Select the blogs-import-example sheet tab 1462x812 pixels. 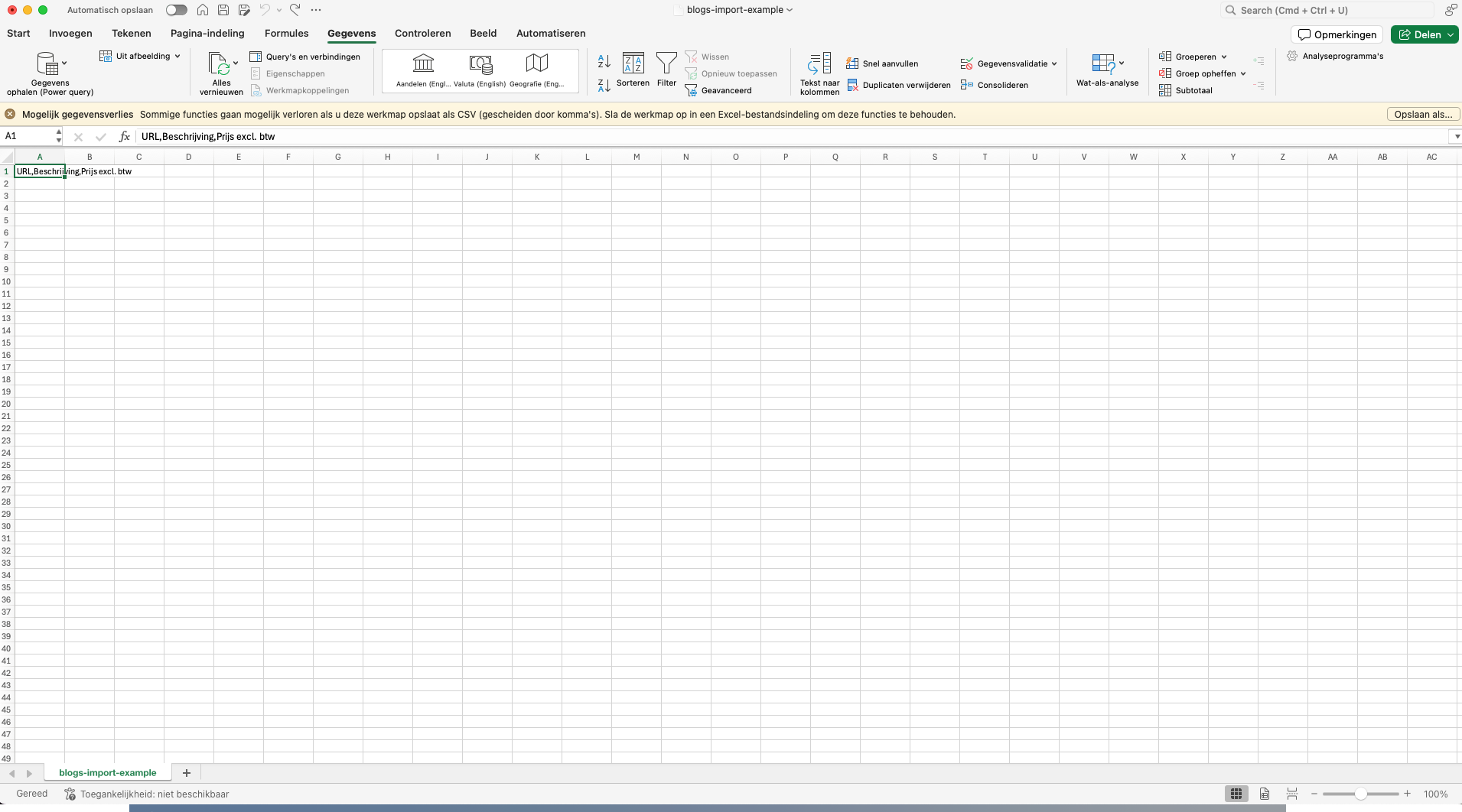coord(107,773)
